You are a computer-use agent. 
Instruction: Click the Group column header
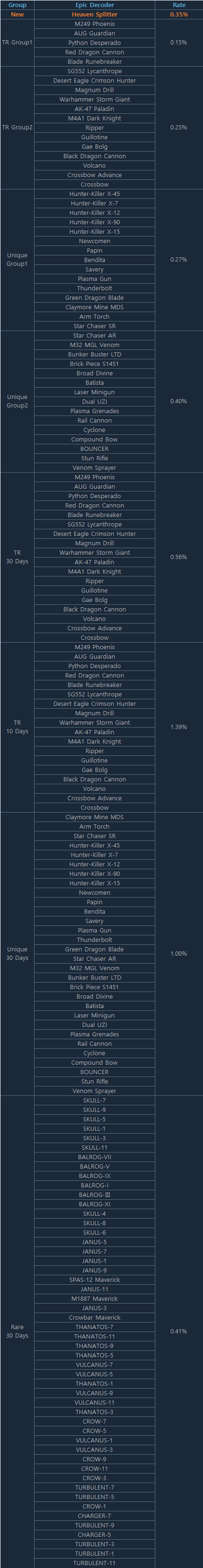coord(17,5)
